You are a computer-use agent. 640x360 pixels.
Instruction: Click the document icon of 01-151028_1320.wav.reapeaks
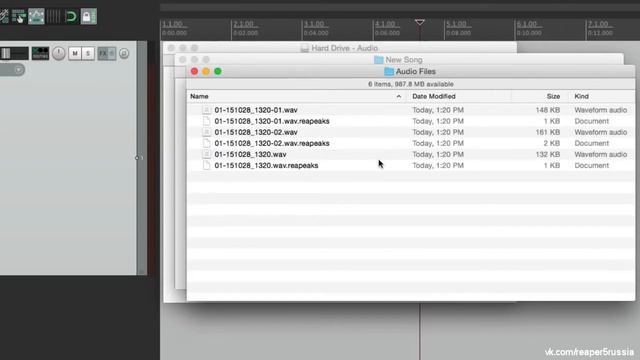point(207,165)
